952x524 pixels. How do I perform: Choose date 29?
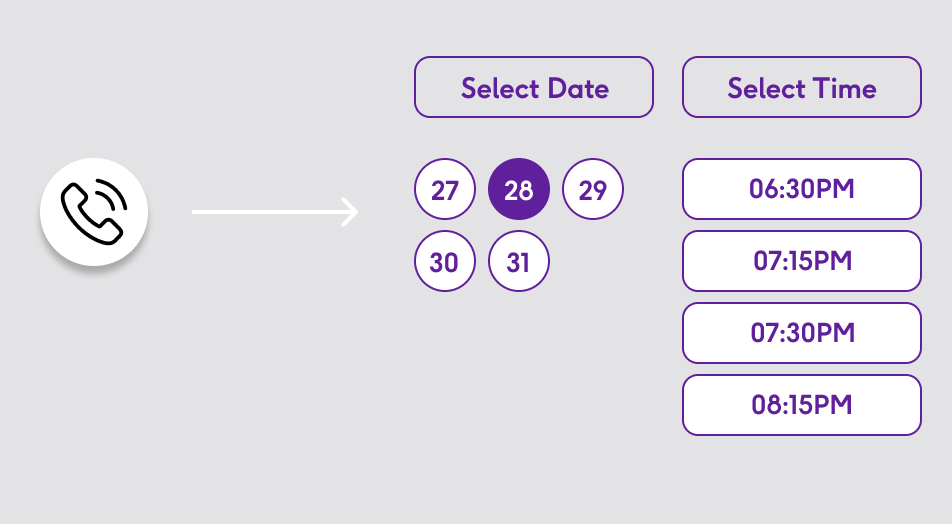(x=593, y=189)
